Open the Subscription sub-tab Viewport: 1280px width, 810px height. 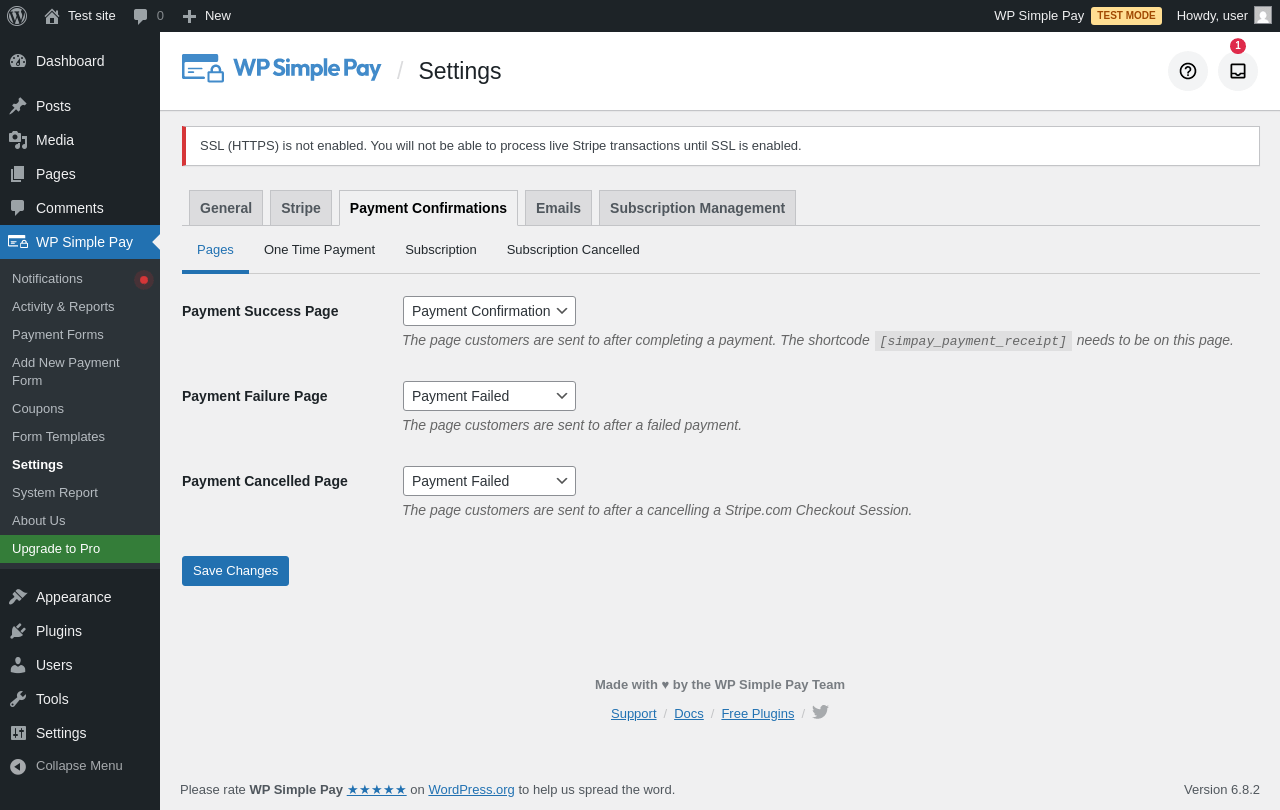(x=441, y=250)
